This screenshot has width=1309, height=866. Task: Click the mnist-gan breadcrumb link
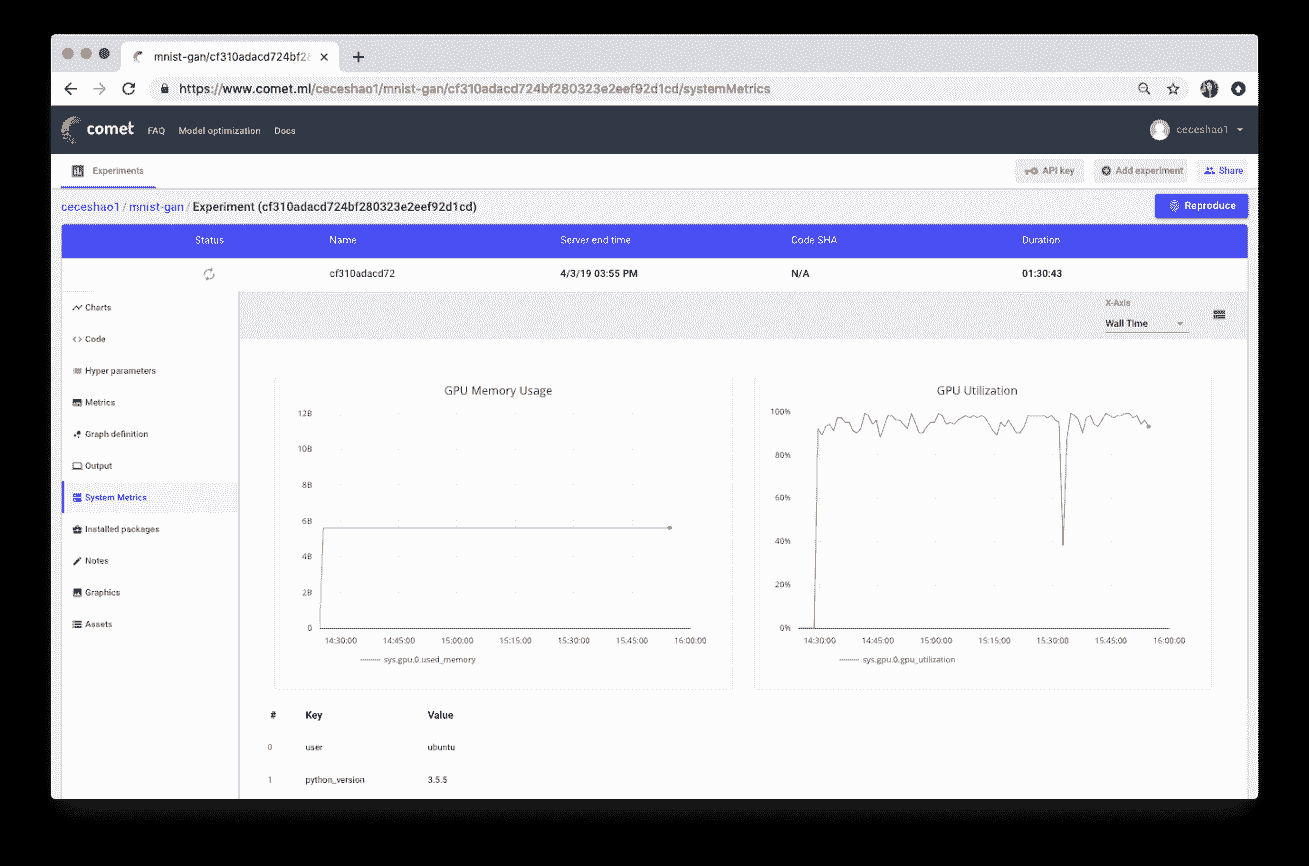coord(156,207)
